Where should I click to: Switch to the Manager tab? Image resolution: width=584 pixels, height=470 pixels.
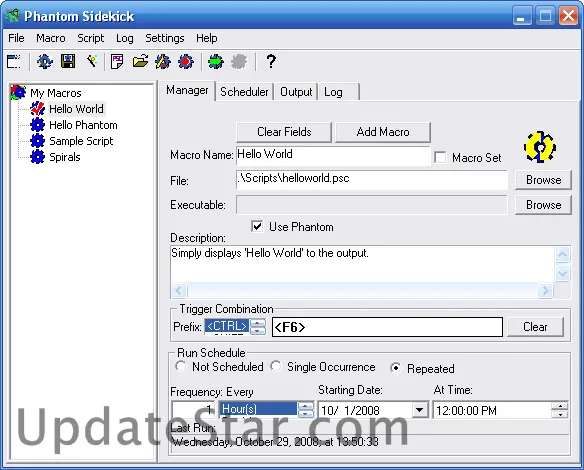[187, 90]
